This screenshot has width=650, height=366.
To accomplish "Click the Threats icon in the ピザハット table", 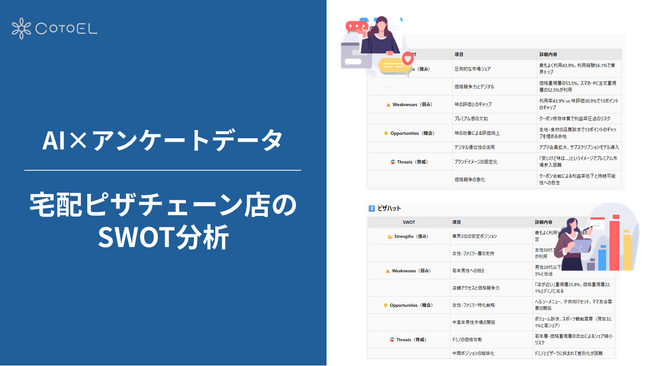I will pyautogui.click(x=392, y=340).
